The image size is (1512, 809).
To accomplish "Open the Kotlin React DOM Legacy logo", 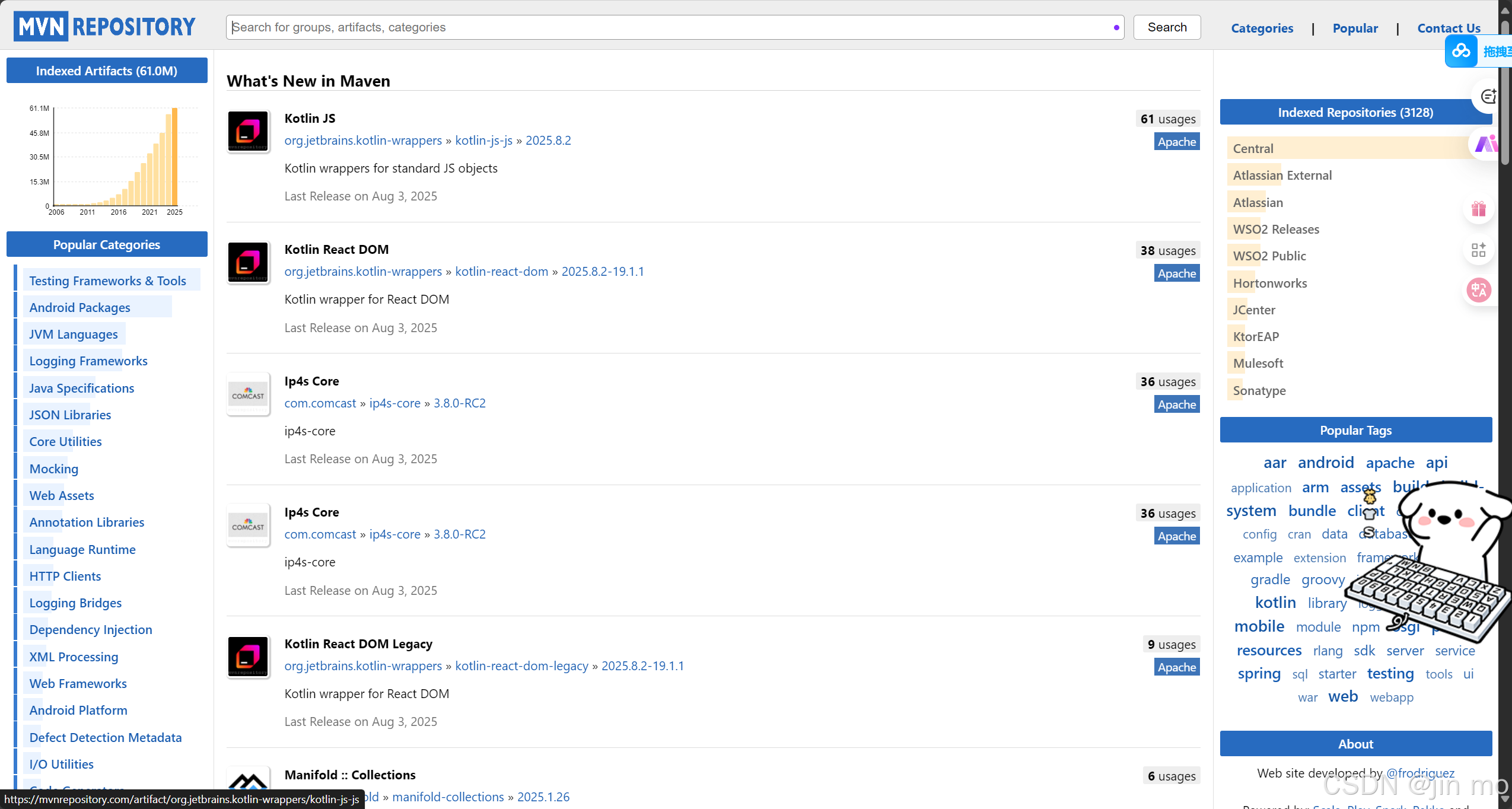I will 248,657.
